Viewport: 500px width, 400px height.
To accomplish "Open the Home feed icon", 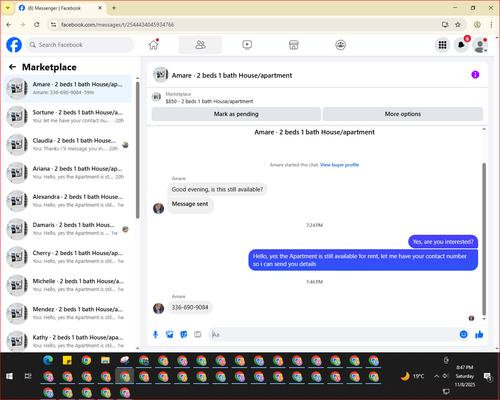I will click(153, 45).
